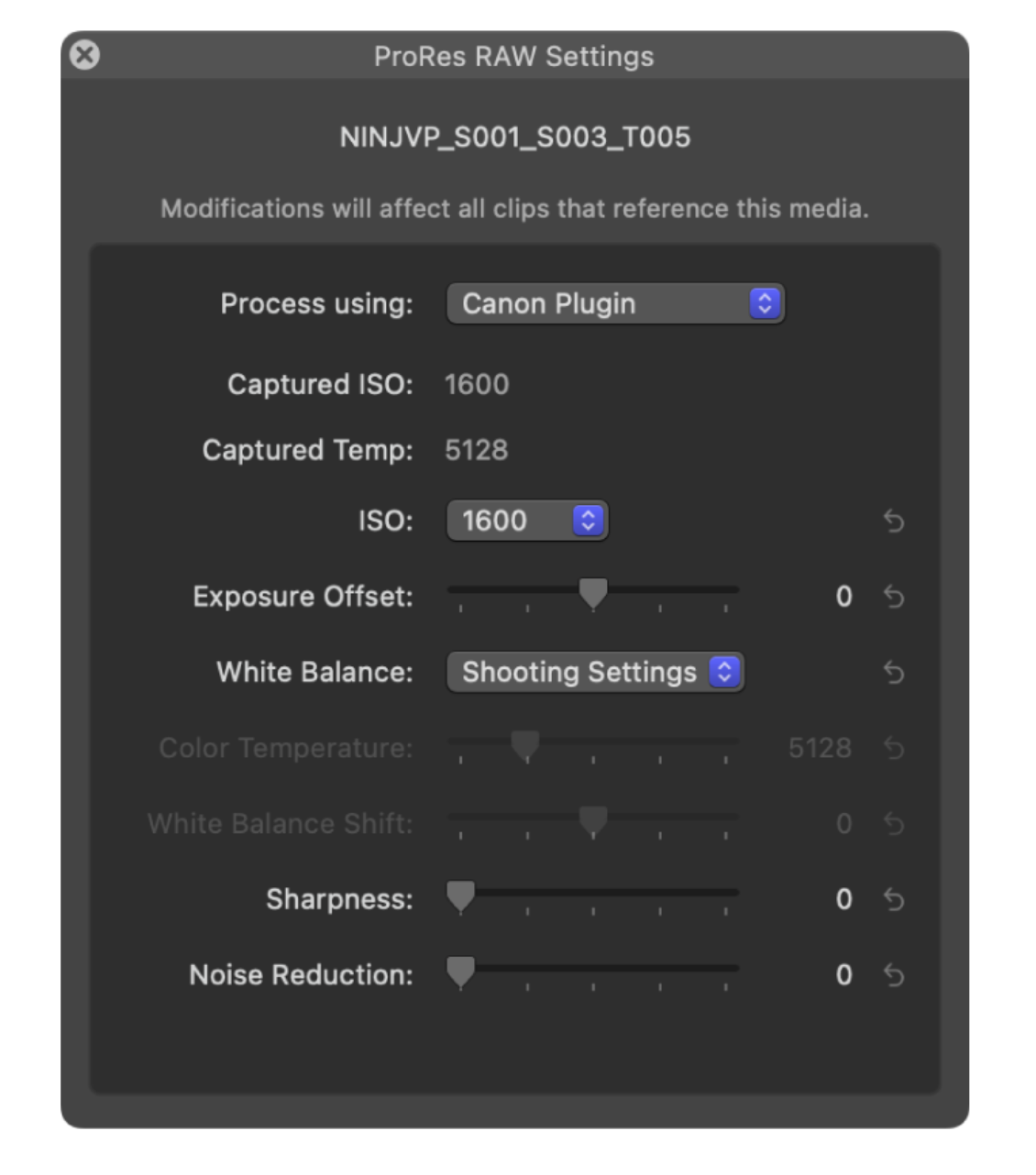Reset the Sharpness setting

pos(896,899)
